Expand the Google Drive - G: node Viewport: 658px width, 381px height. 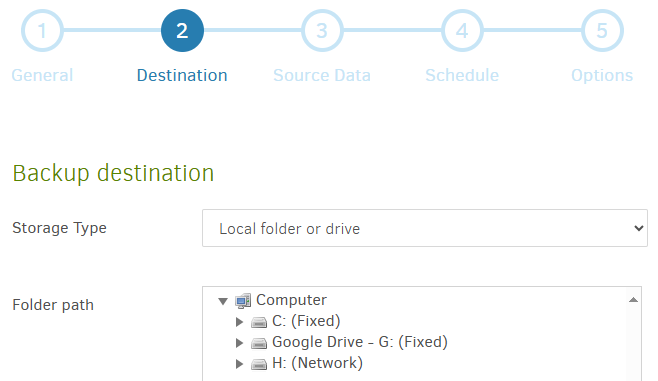[239, 343]
